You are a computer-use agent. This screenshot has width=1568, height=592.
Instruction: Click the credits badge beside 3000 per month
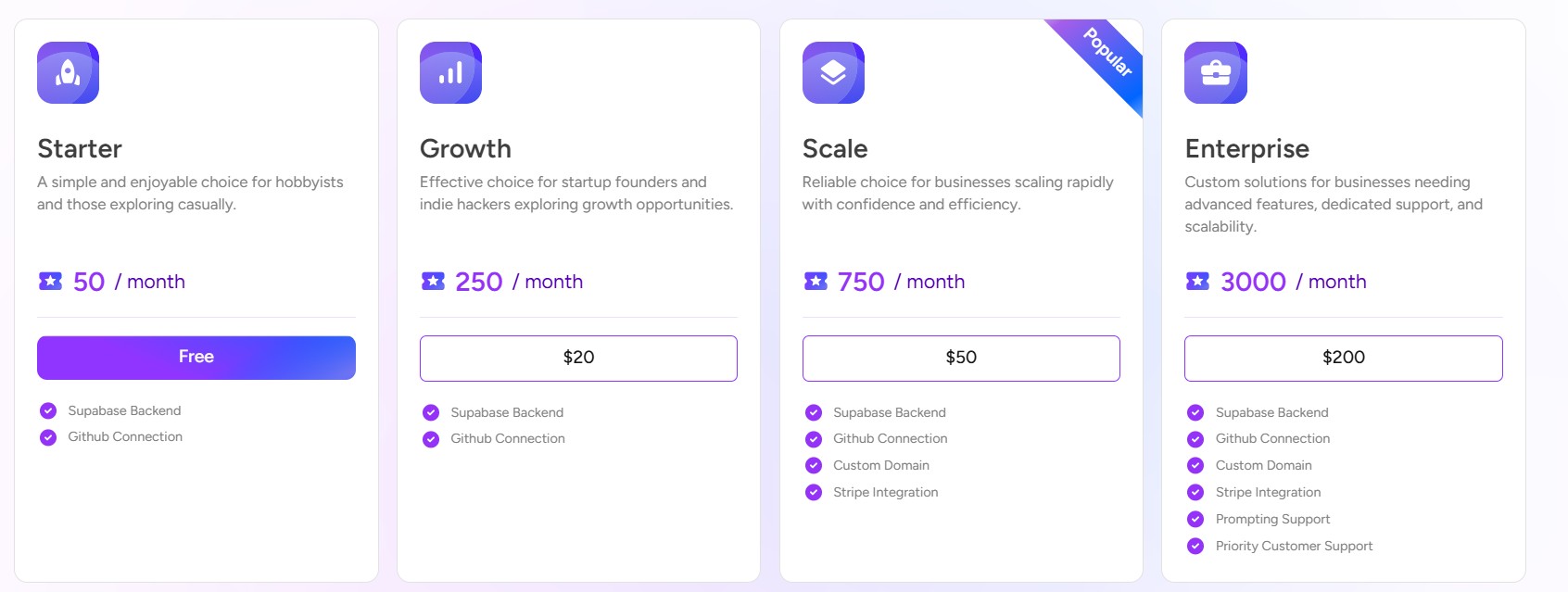click(1197, 281)
